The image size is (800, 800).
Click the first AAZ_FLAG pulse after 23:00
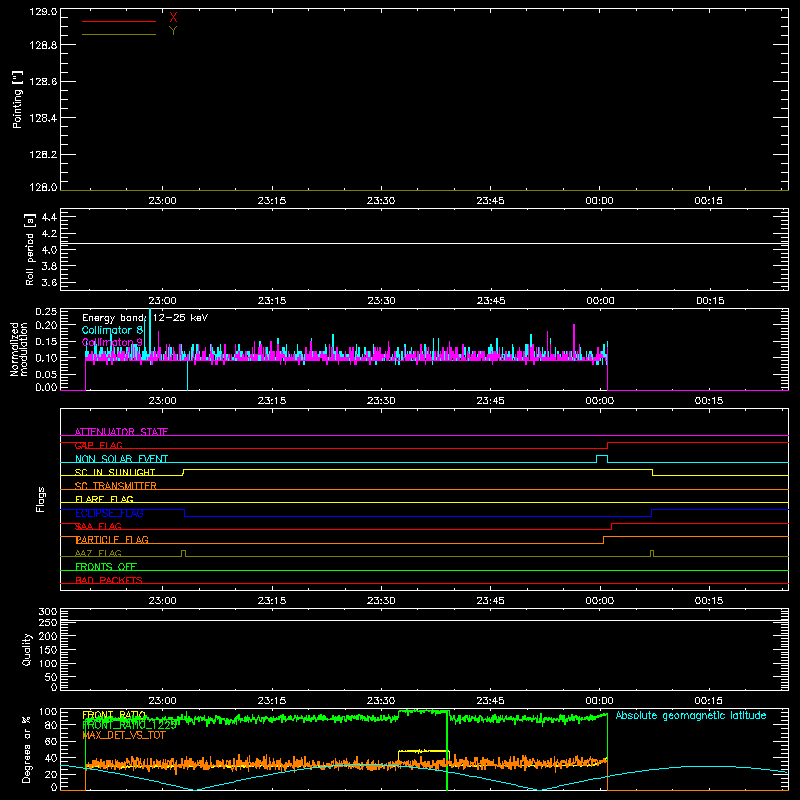[184, 553]
